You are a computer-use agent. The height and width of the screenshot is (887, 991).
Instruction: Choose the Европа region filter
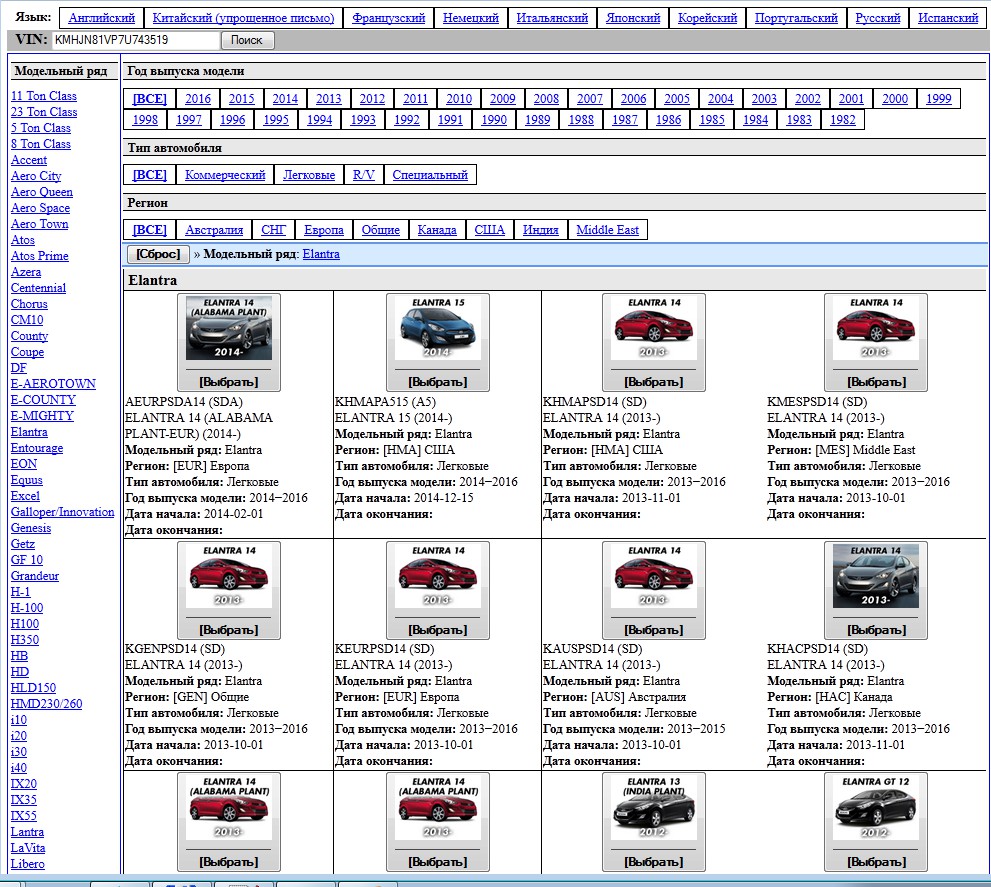323,230
